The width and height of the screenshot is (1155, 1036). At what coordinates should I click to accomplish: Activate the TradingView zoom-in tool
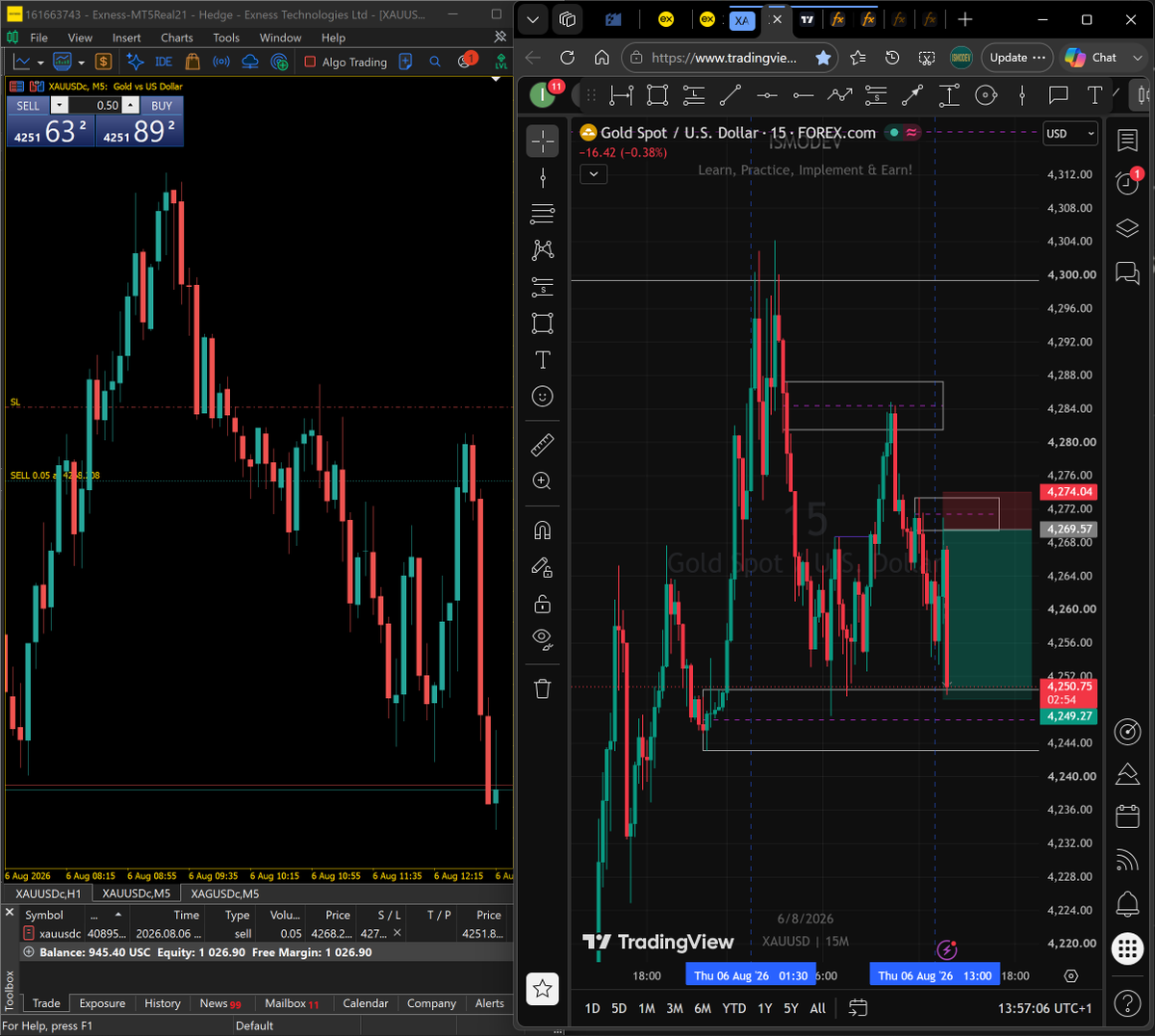(x=543, y=481)
